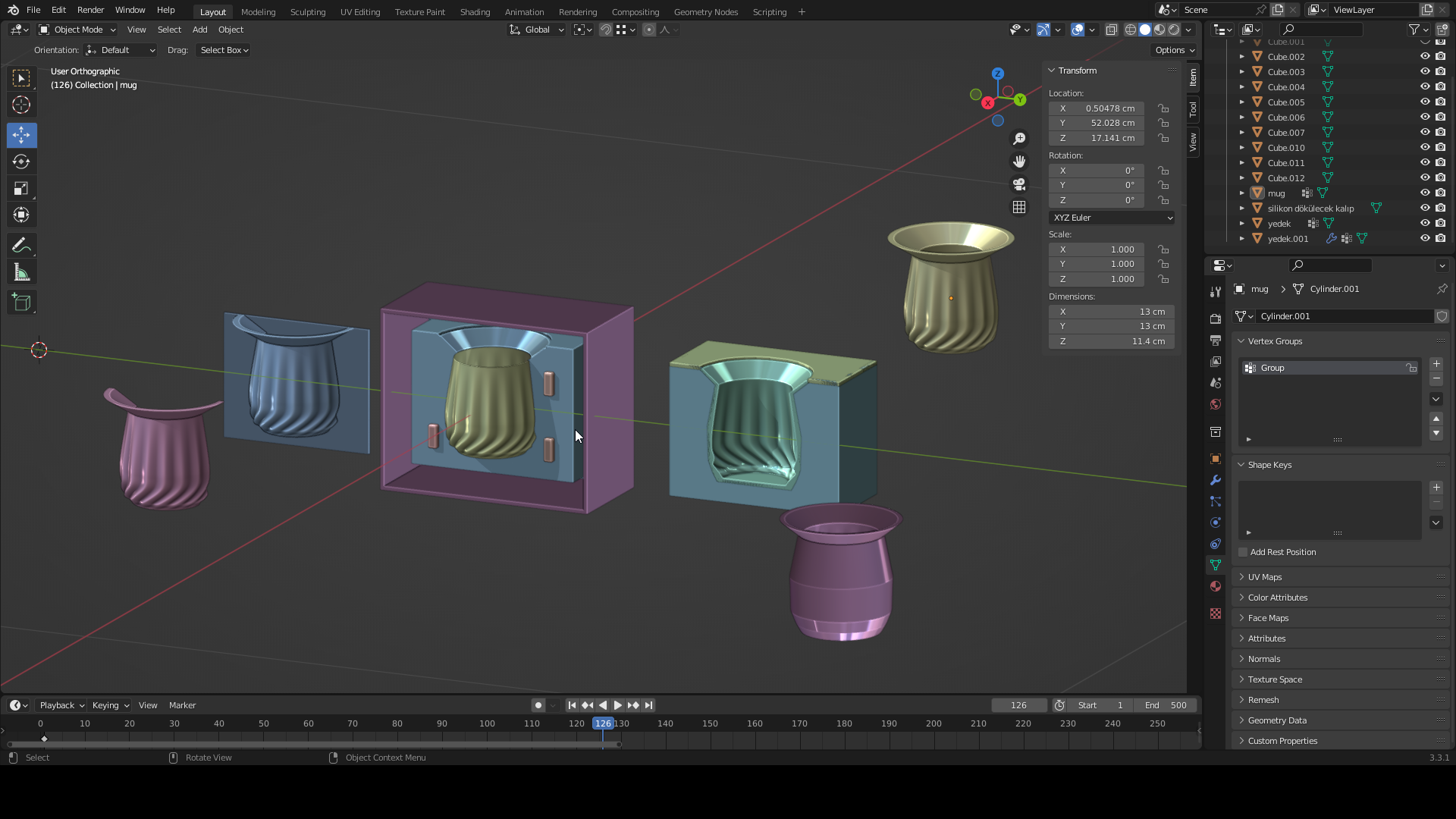This screenshot has height=819, width=1456.
Task: Click the Options button in viewport header
Action: pos(1174,50)
